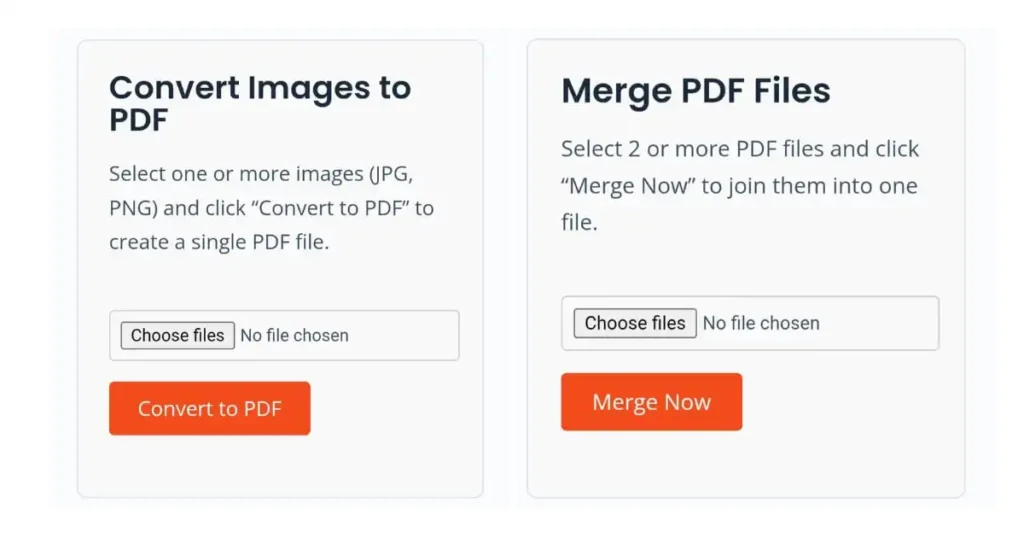Click "create a single PDF file." text line
Viewport: 1024px width, 538px height.
[x=218, y=243]
